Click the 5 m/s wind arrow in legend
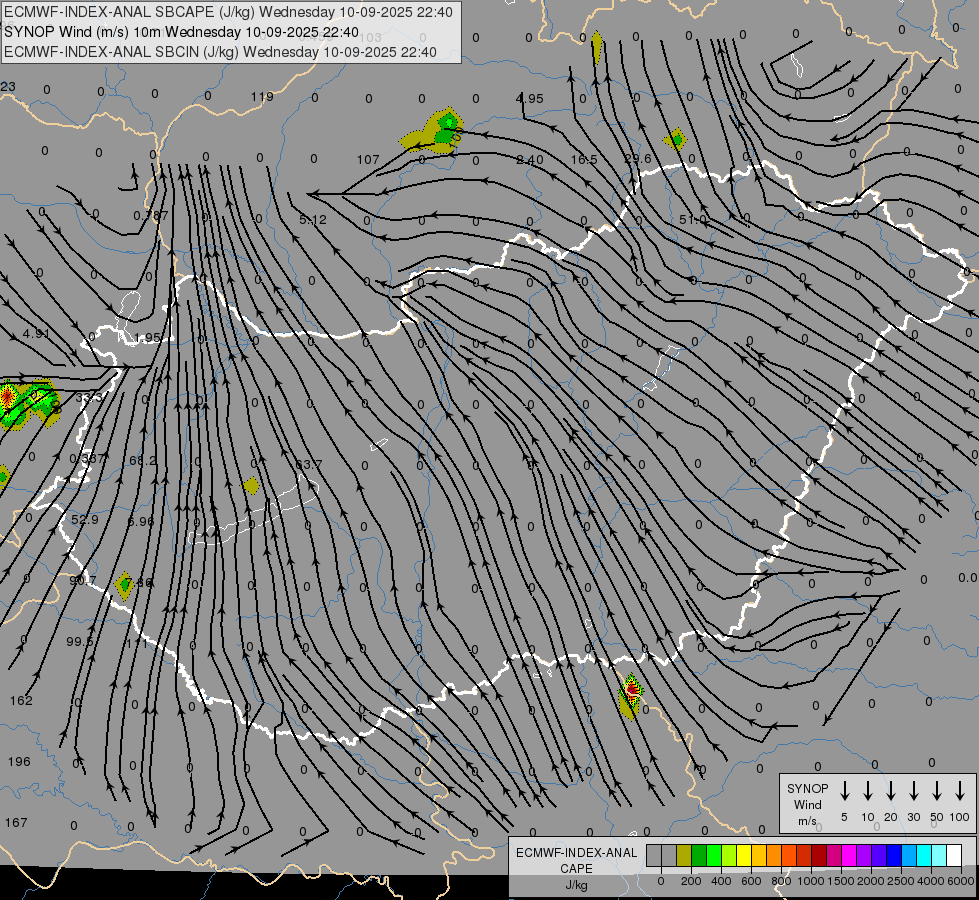Image resolution: width=979 pixels, height=900 pixels. coord(844,790)
